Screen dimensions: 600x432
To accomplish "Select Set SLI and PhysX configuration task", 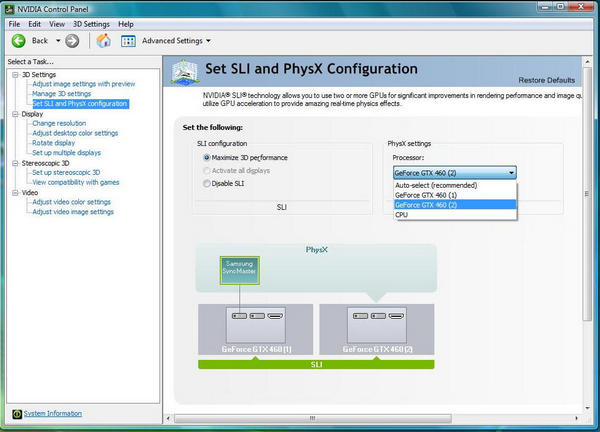I will point(80,104).
